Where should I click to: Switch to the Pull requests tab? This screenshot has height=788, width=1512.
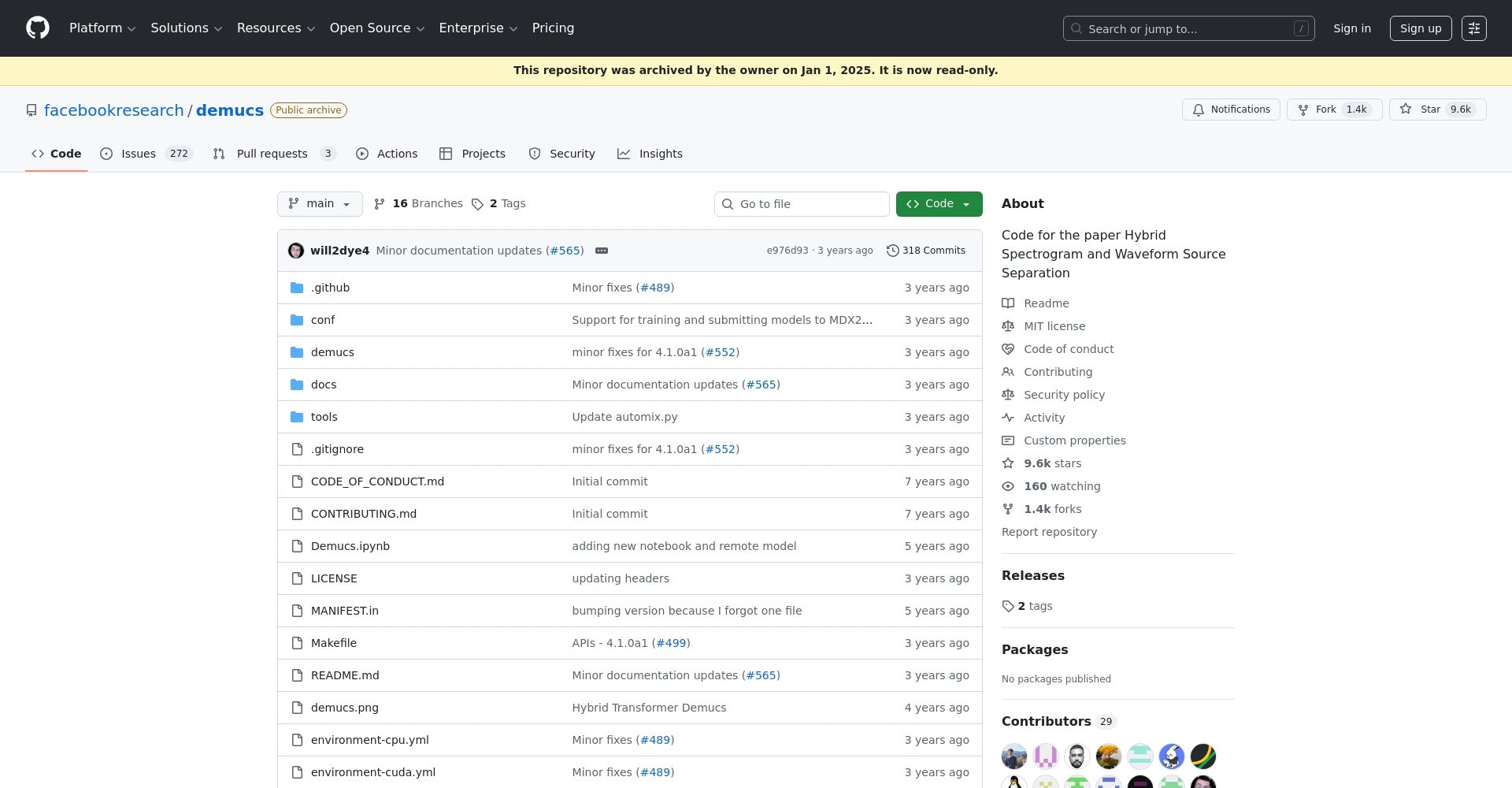(x=273, y=154)
